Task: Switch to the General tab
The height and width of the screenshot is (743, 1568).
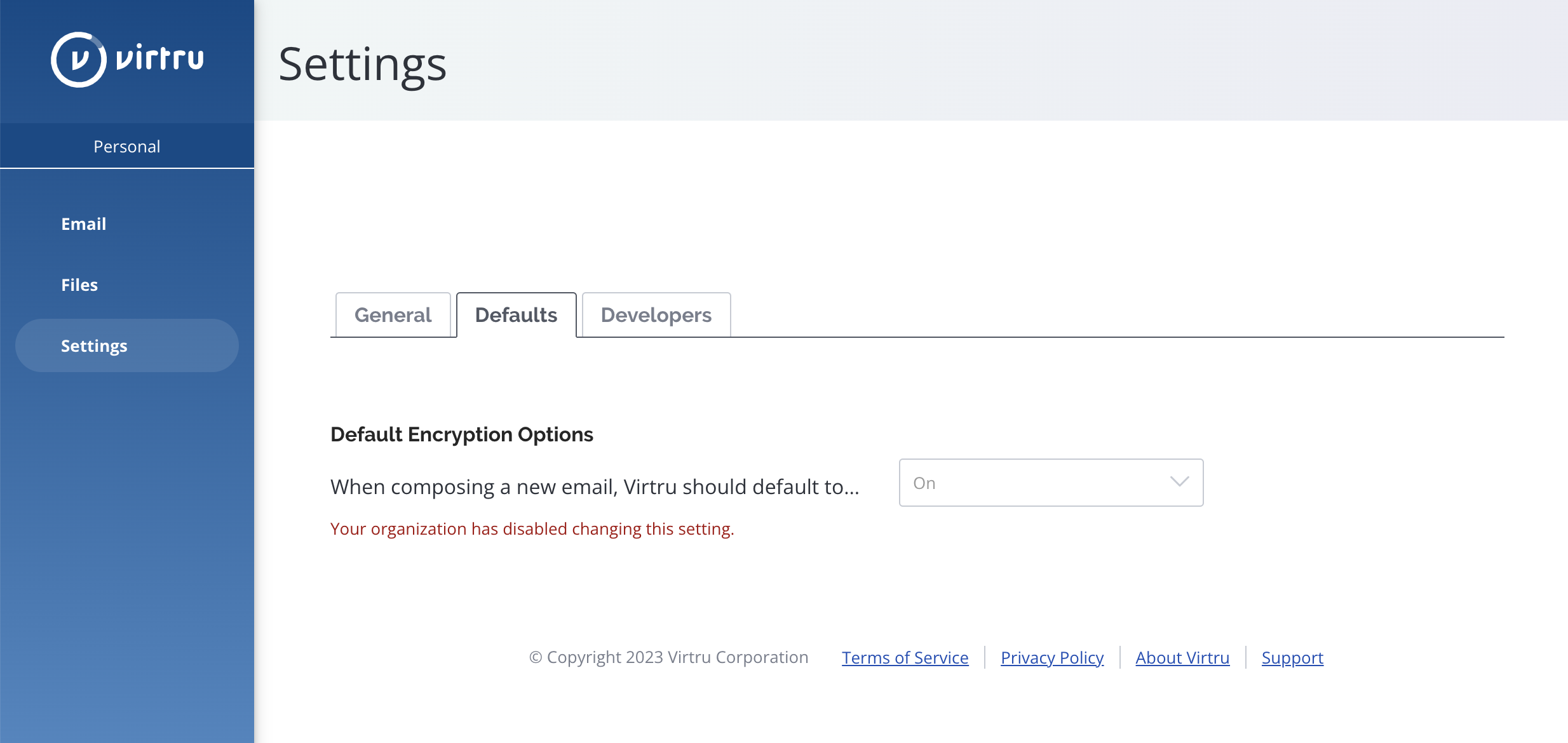Action: tap(393, 315)
